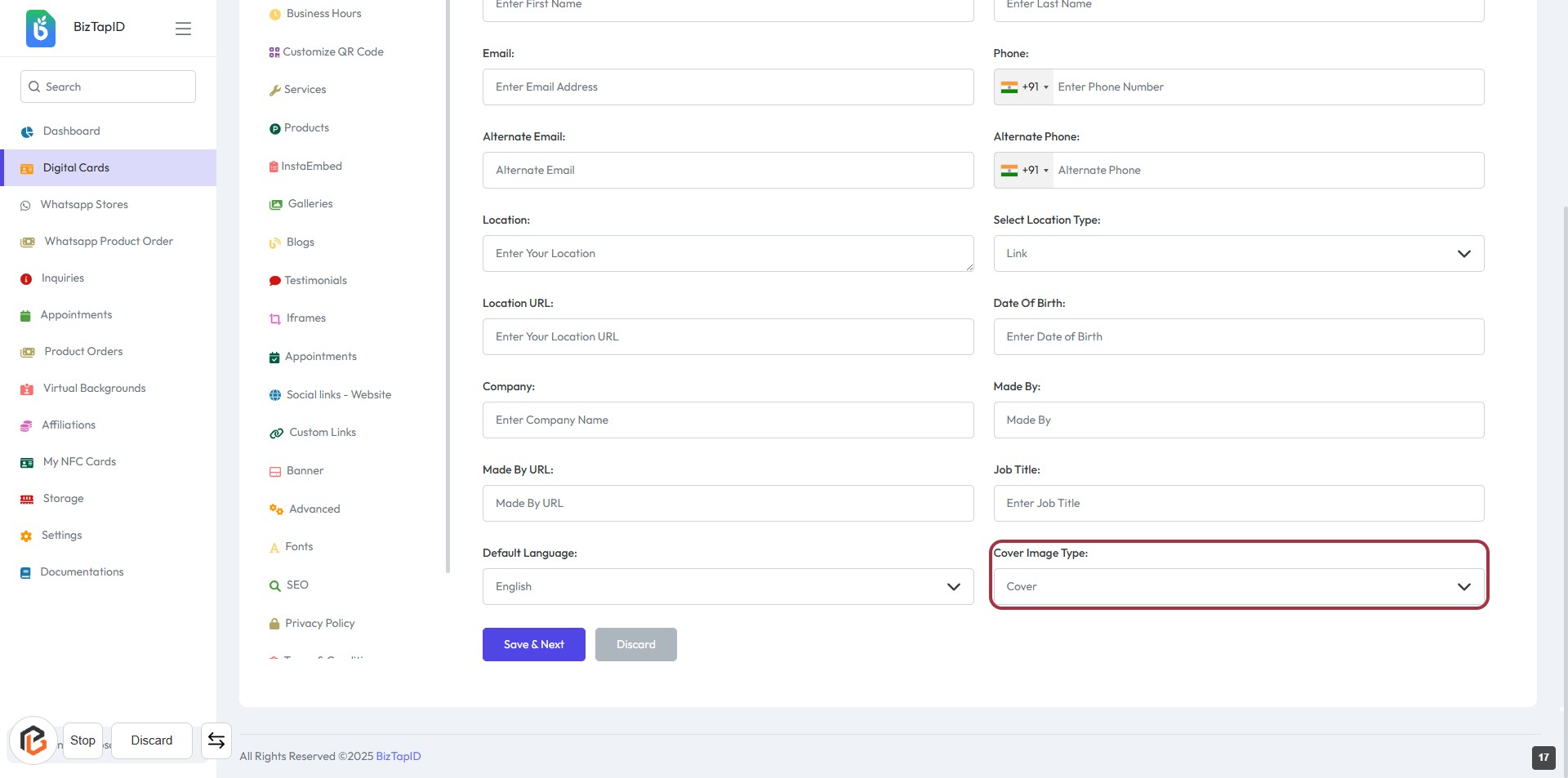This screenshot has width=1568, height=778.
Task: Expand the Default Language dropdown
Action: point(727,587)
